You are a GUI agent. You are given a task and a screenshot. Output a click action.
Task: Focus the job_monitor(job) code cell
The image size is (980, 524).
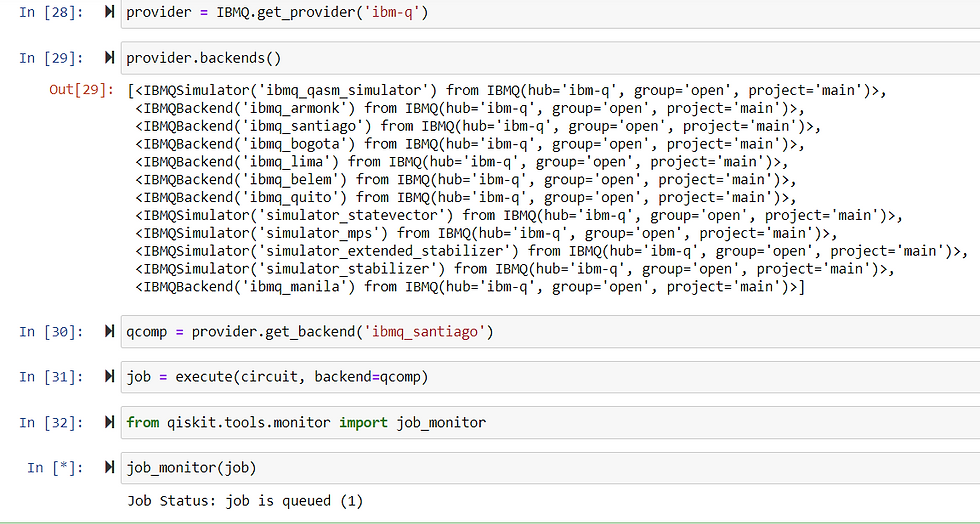[x=550, y=468]
